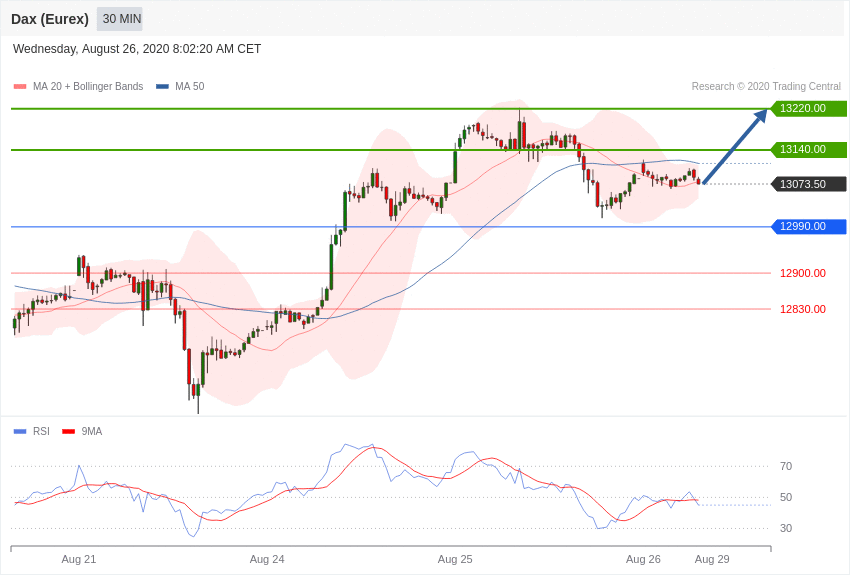
Task: Click the Aug 21 date axis label
Action: [79, 560]
